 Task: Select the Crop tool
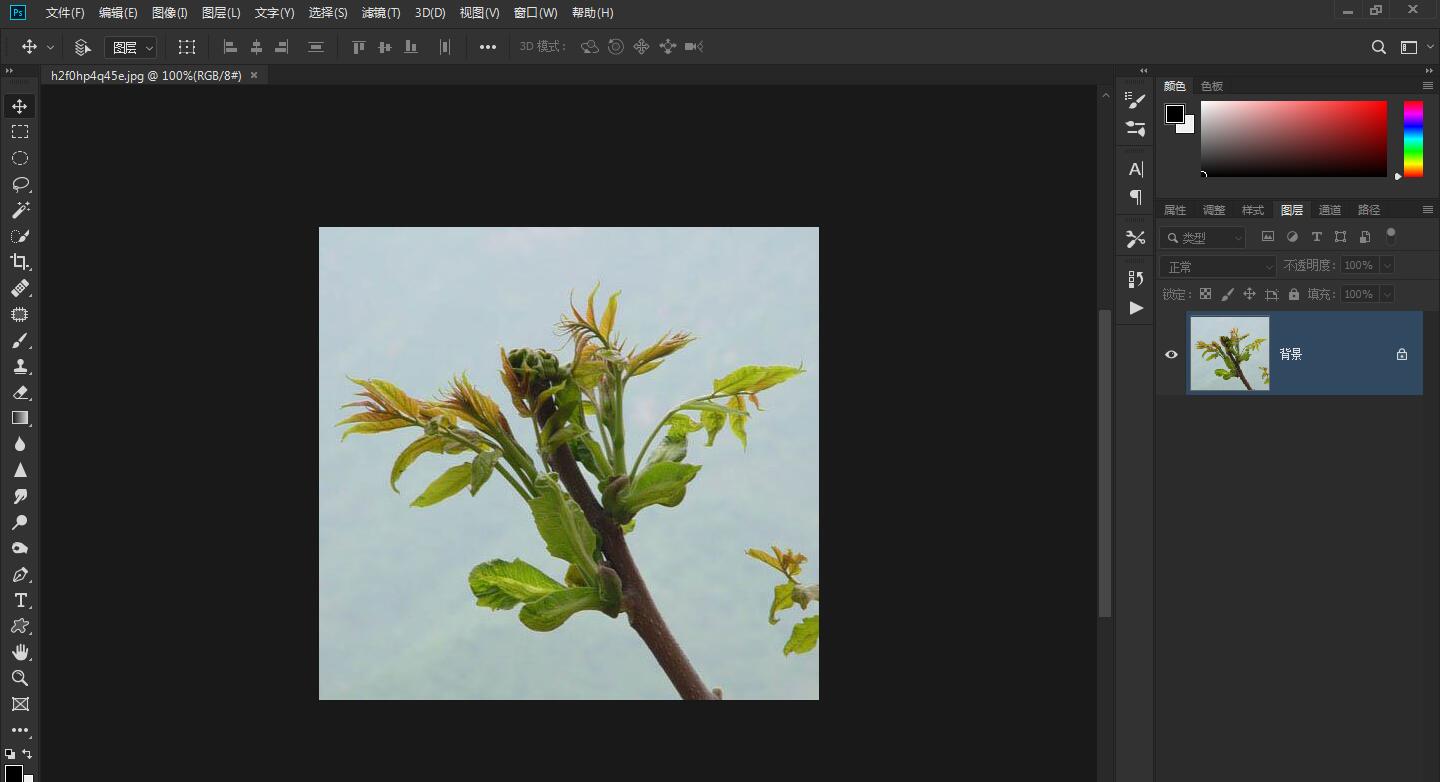(x=20, y=262)
